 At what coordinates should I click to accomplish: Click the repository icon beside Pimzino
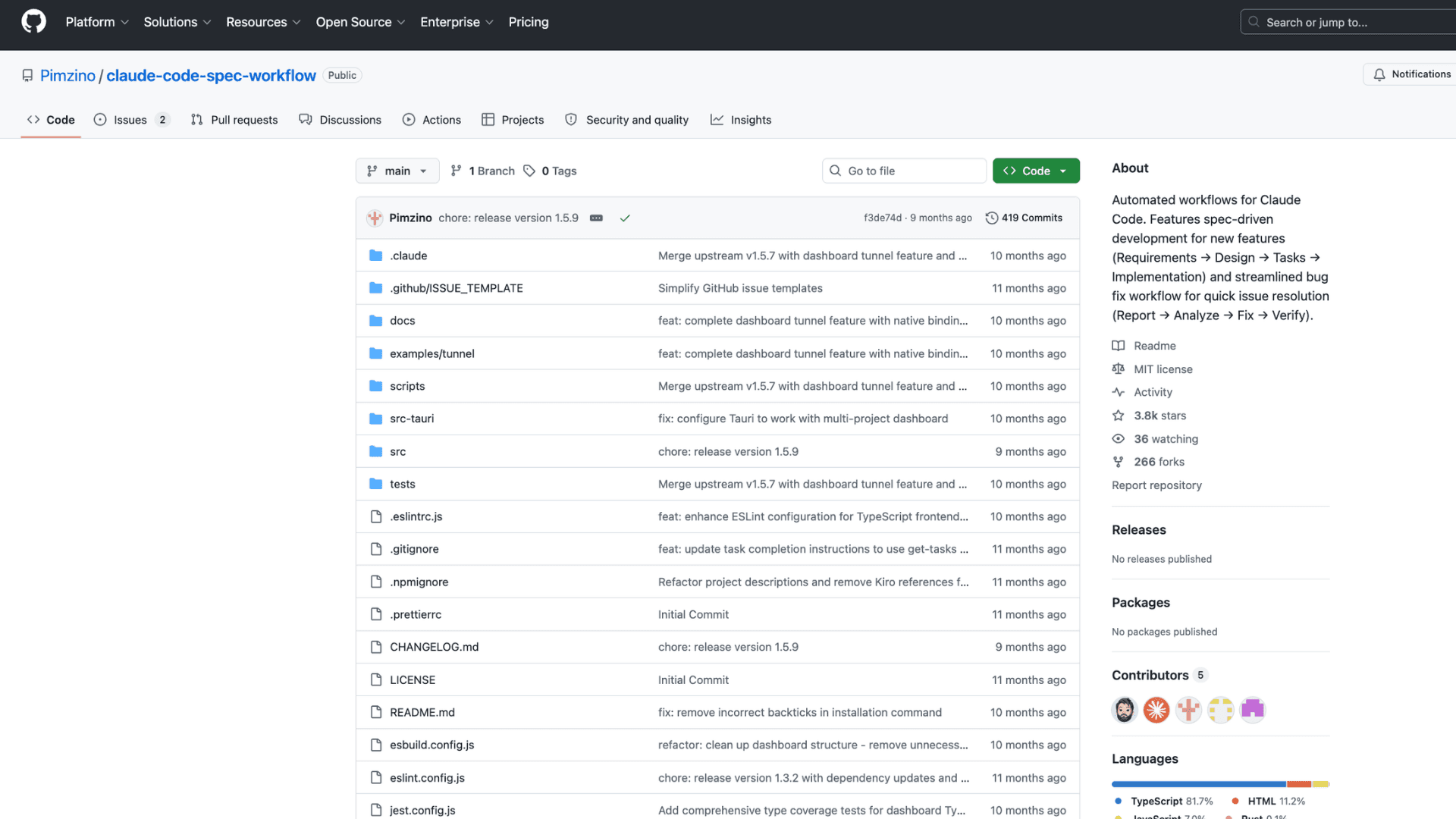27,76
